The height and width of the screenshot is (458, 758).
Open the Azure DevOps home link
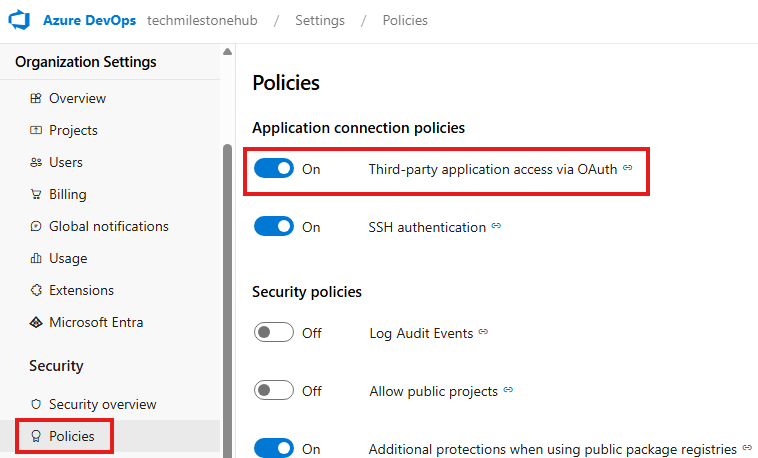click(x=89, y=20)
